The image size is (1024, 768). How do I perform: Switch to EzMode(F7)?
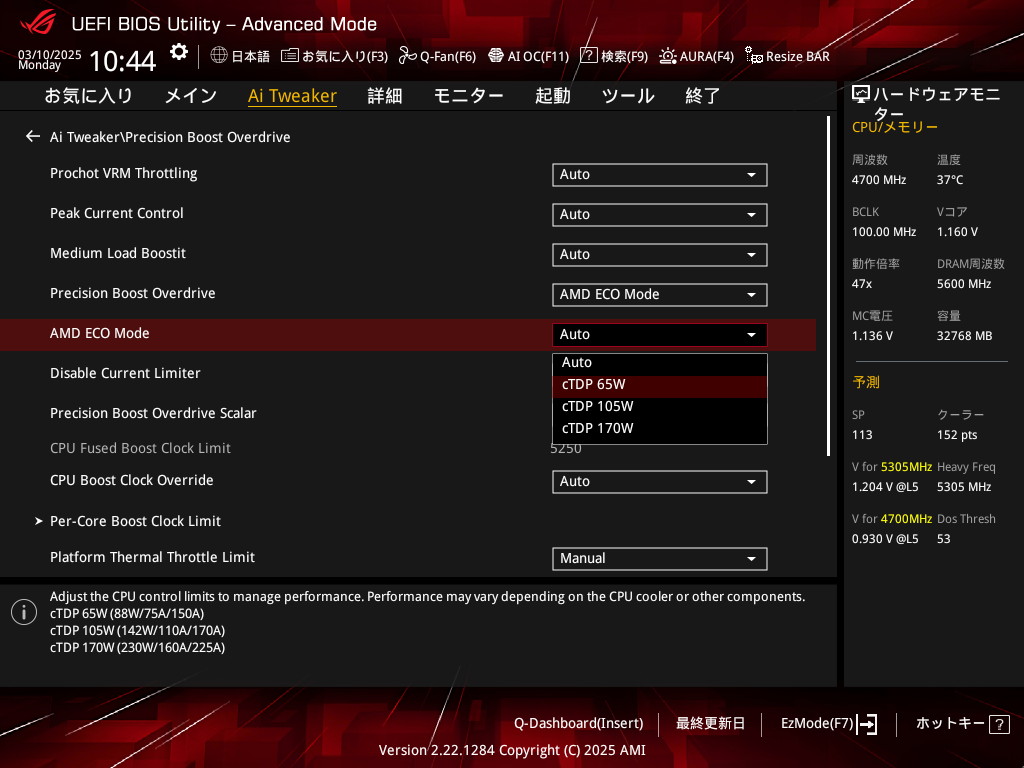click(828, 723)
